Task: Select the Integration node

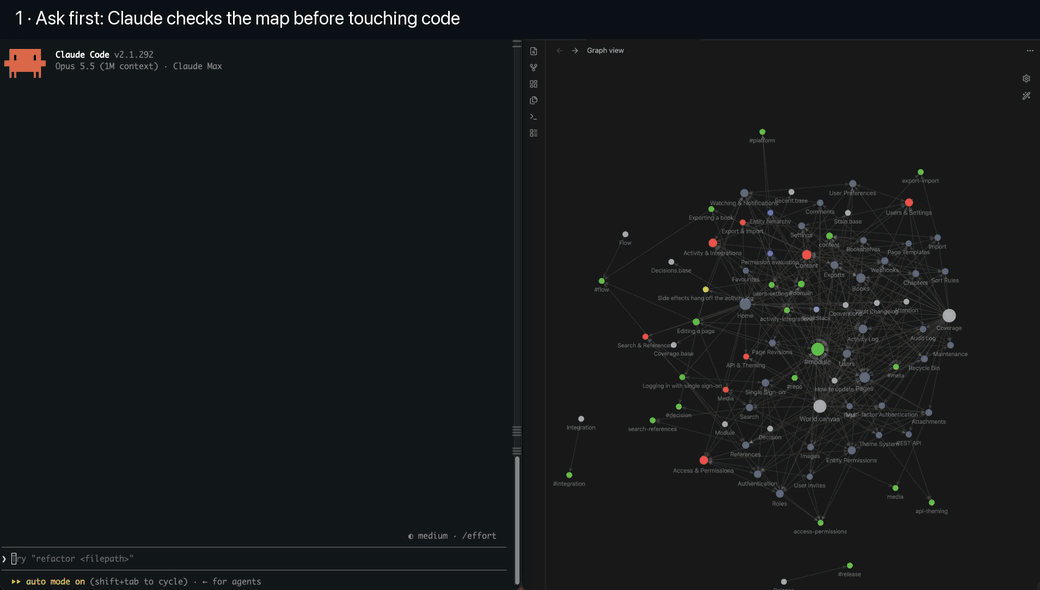Action: (581, 419)
